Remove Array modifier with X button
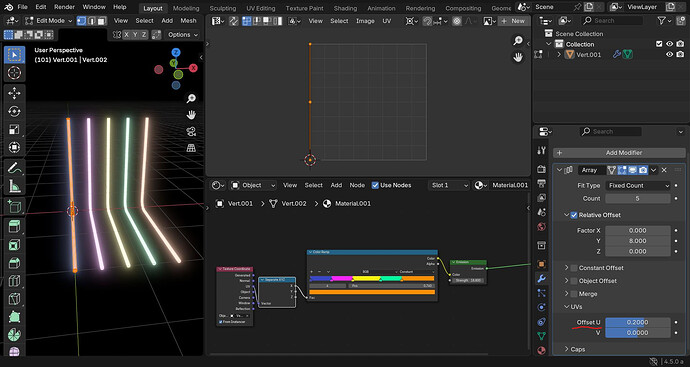Image resolution: width=690 pixels, height=367 pixels. 664,170
